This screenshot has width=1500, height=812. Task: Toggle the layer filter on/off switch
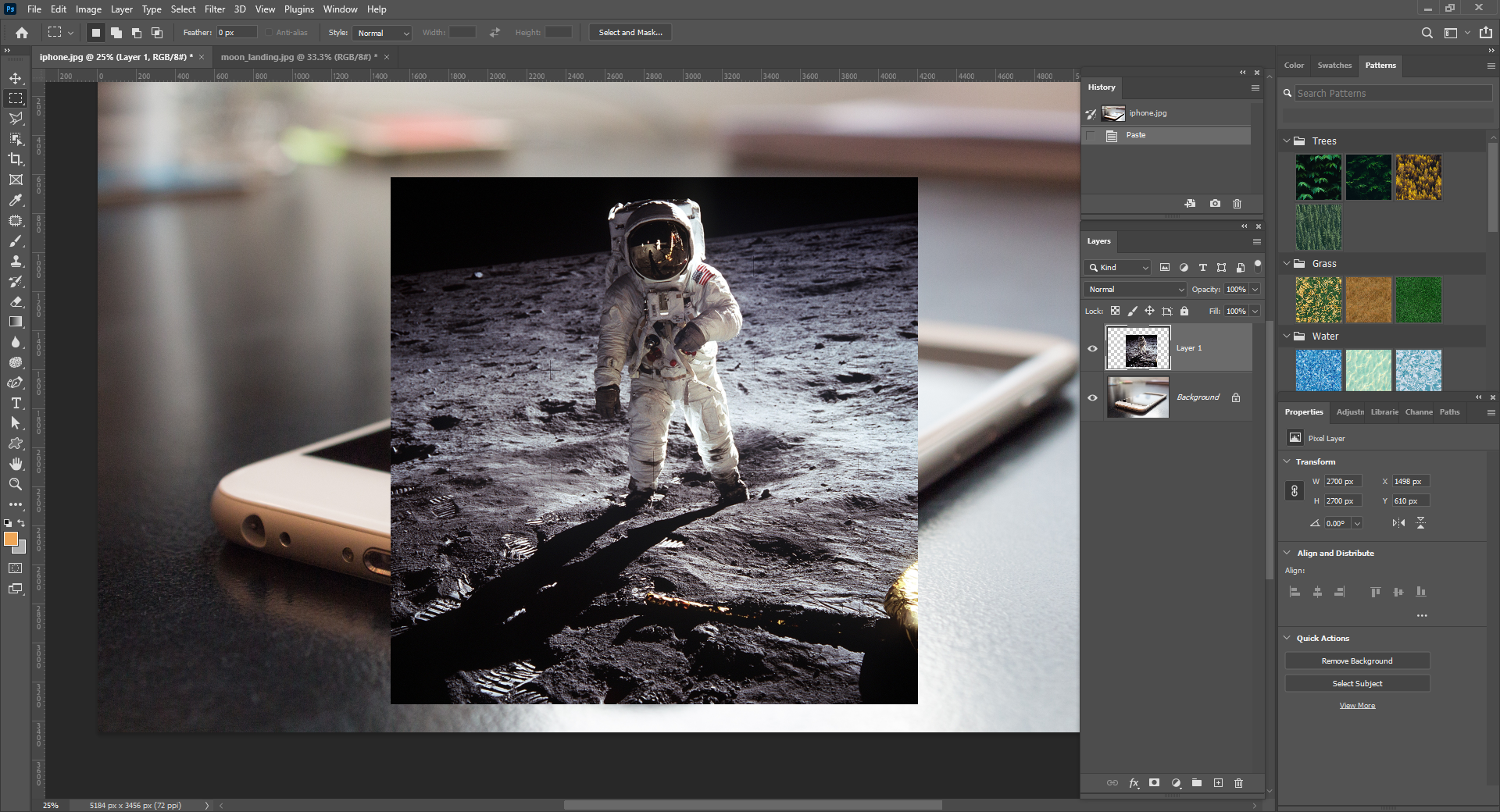click(x=1257, y=265)
